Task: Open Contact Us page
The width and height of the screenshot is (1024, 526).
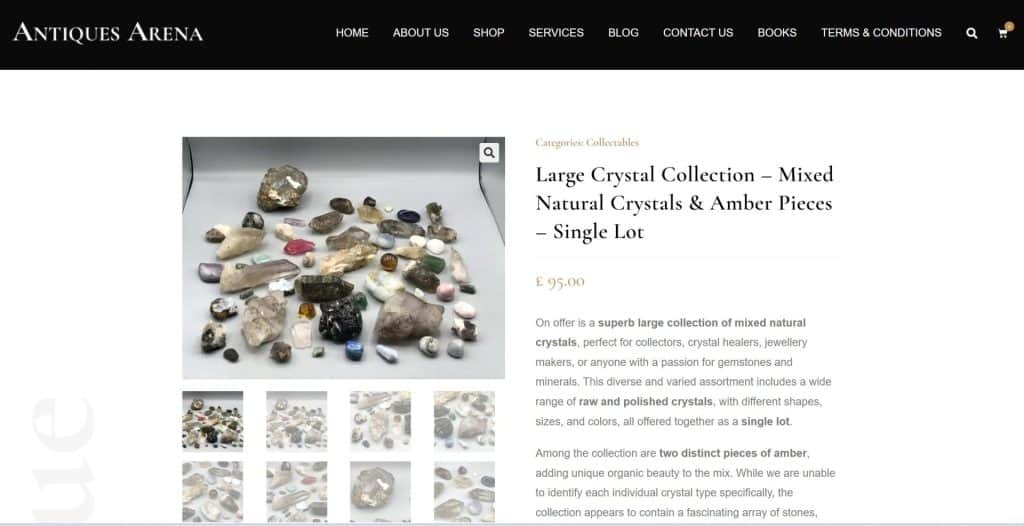Action: coord(698,33)
